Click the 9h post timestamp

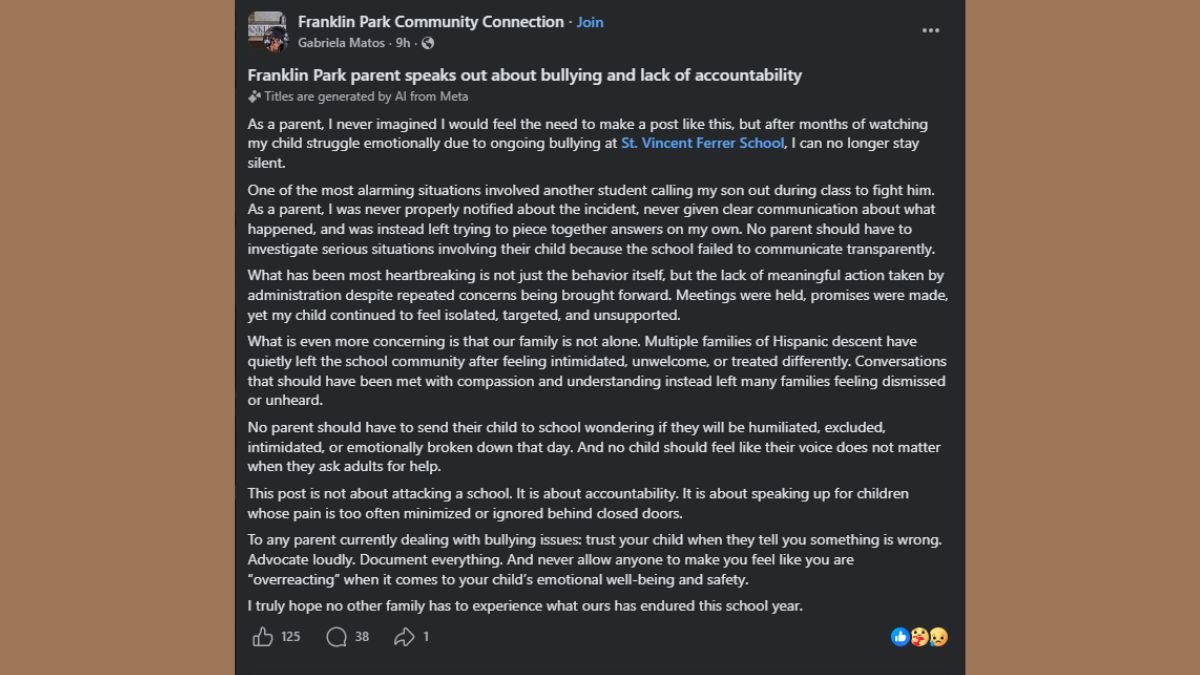pyautogui.click(x=403, y=43)
